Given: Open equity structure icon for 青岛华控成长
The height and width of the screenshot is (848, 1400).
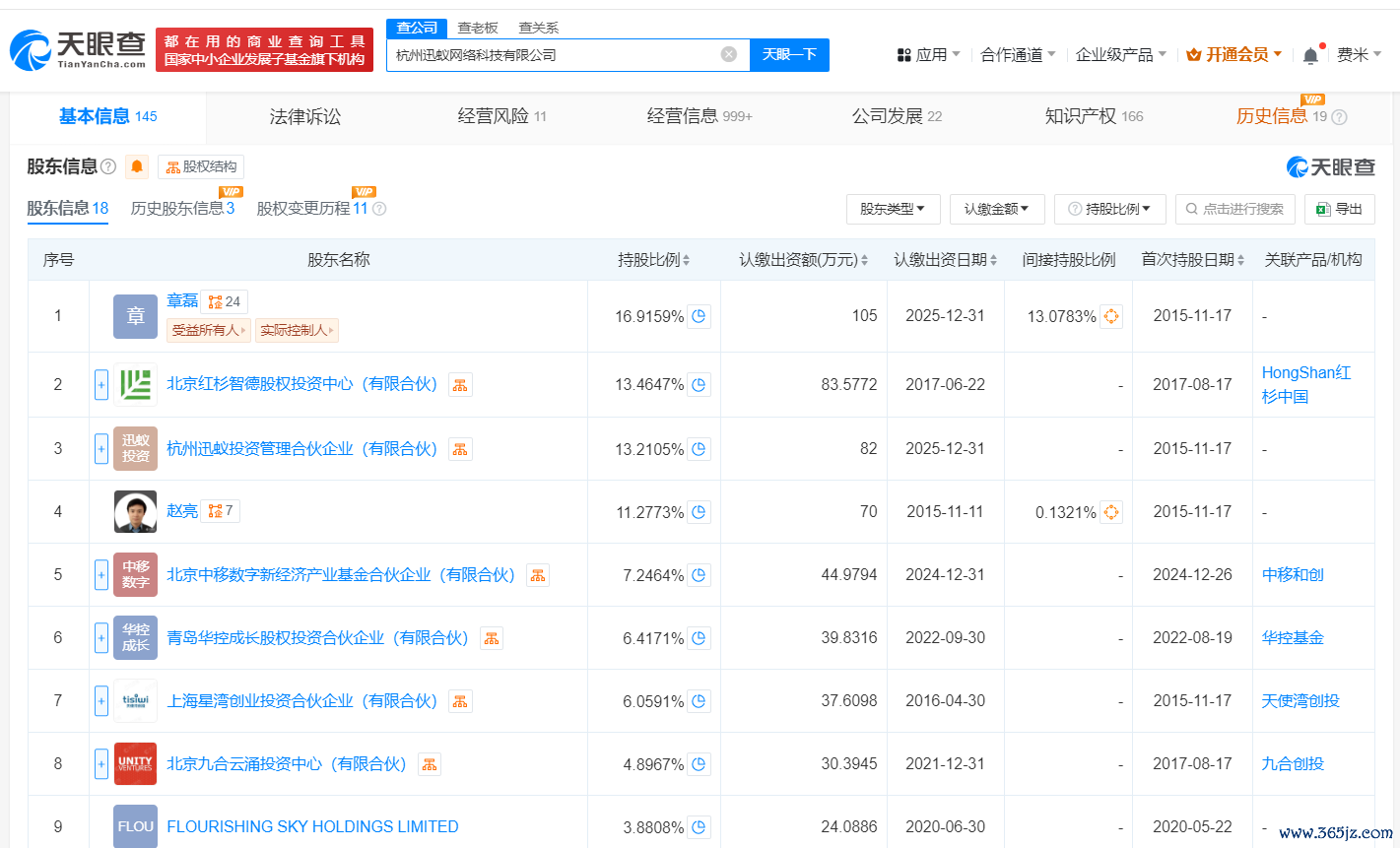Looking at the screenshot, I should click(492, 638).
